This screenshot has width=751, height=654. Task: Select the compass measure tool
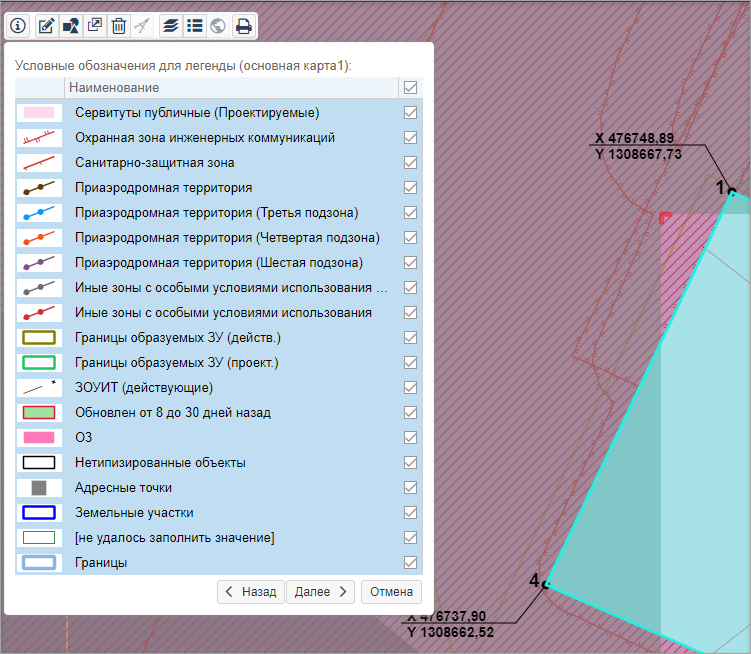click(x=142, y=25)
